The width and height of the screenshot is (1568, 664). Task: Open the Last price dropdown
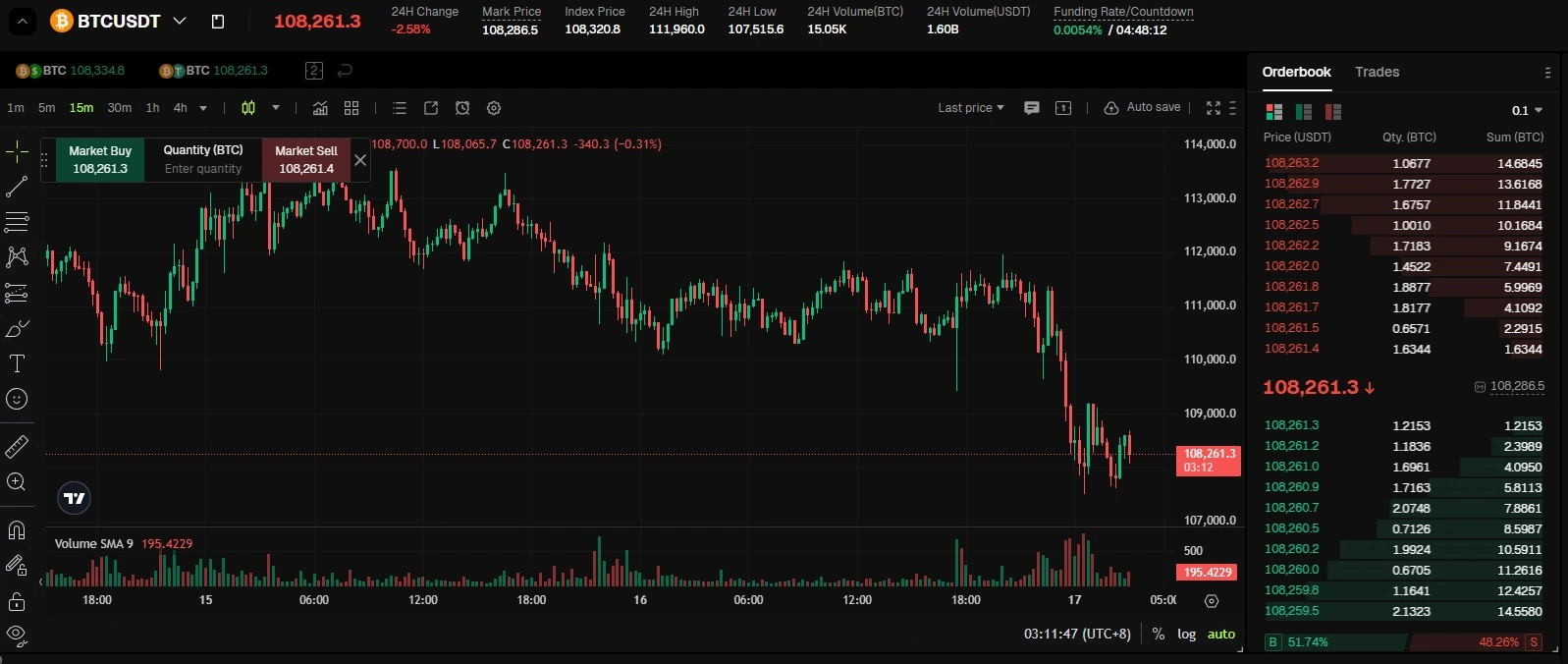click(x=970, y=108)
